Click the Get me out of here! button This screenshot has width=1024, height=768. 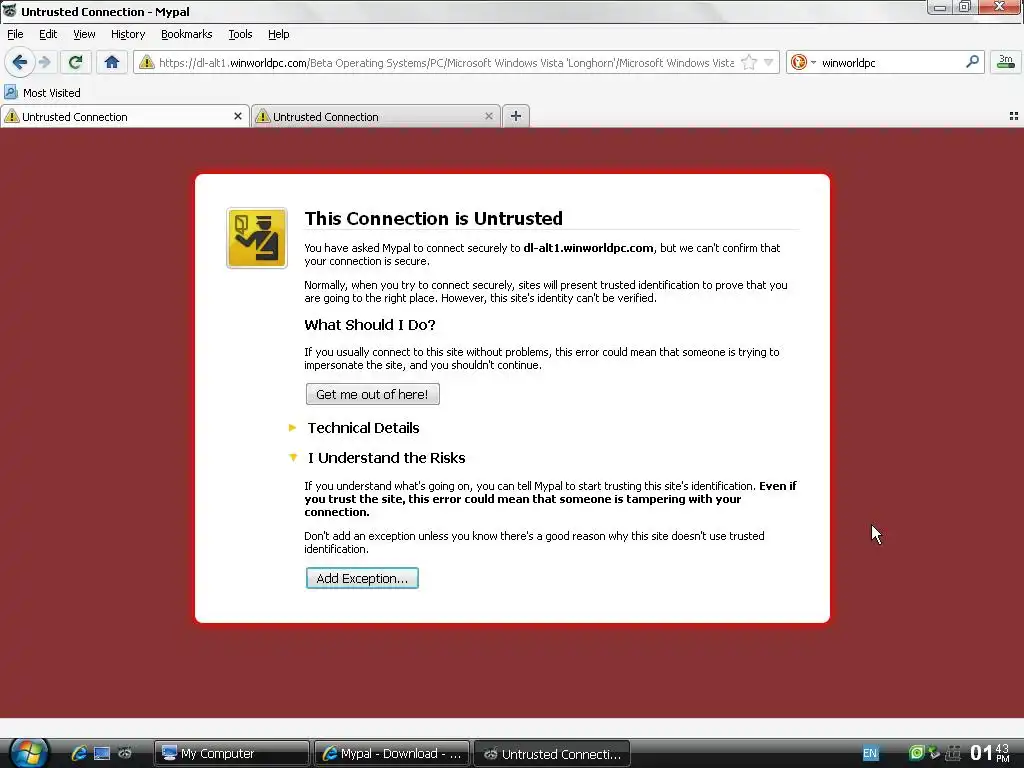[372, 394]
